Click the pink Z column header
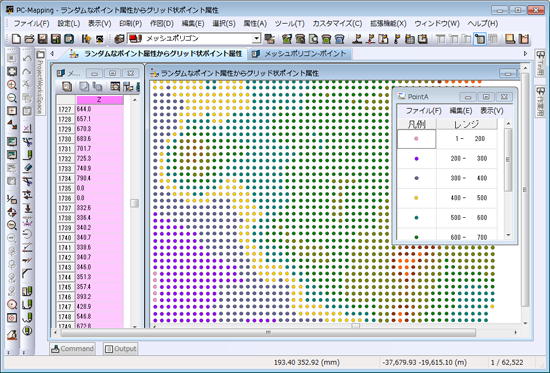This screenshot has width=550, height=373. pos(100,100)
